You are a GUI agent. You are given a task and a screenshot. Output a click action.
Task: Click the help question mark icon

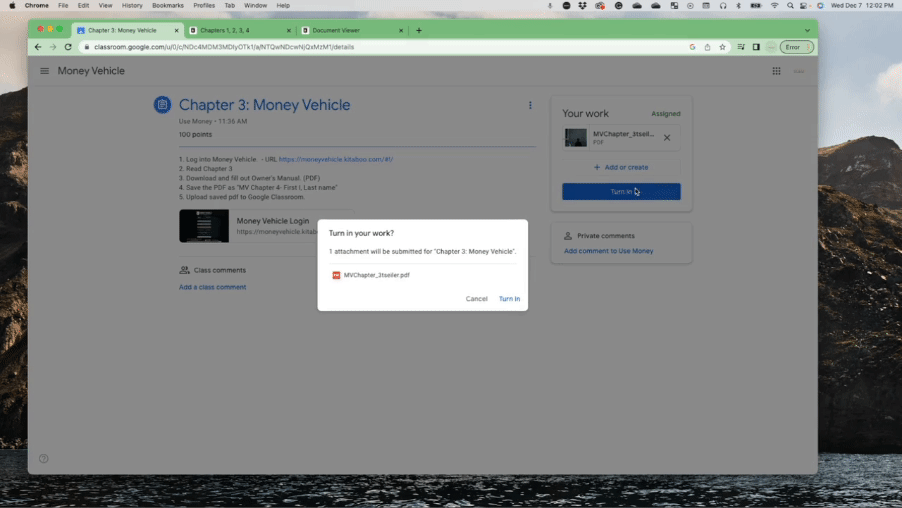(x=44, y=459)
